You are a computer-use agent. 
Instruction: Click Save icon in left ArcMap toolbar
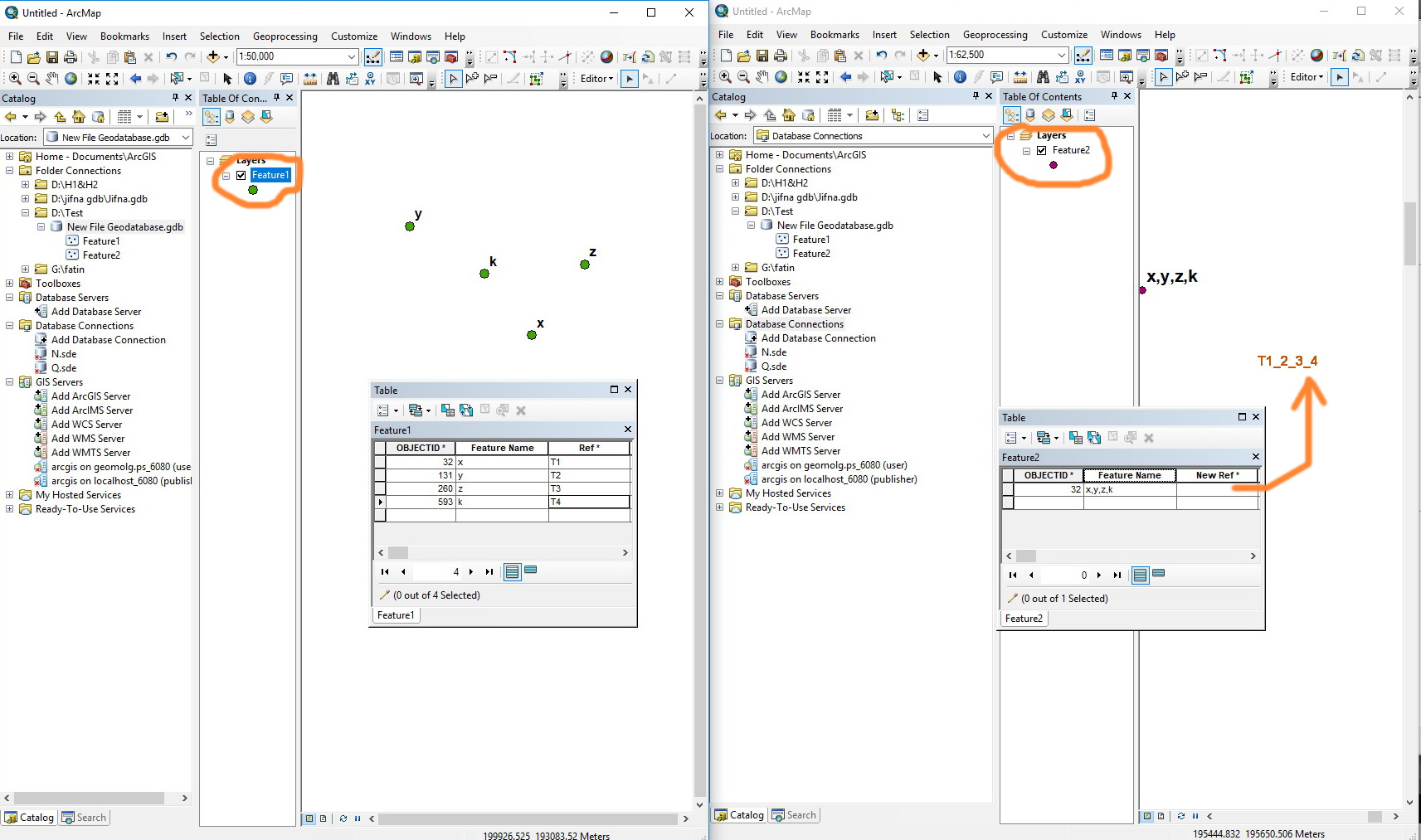coord(52,57)
